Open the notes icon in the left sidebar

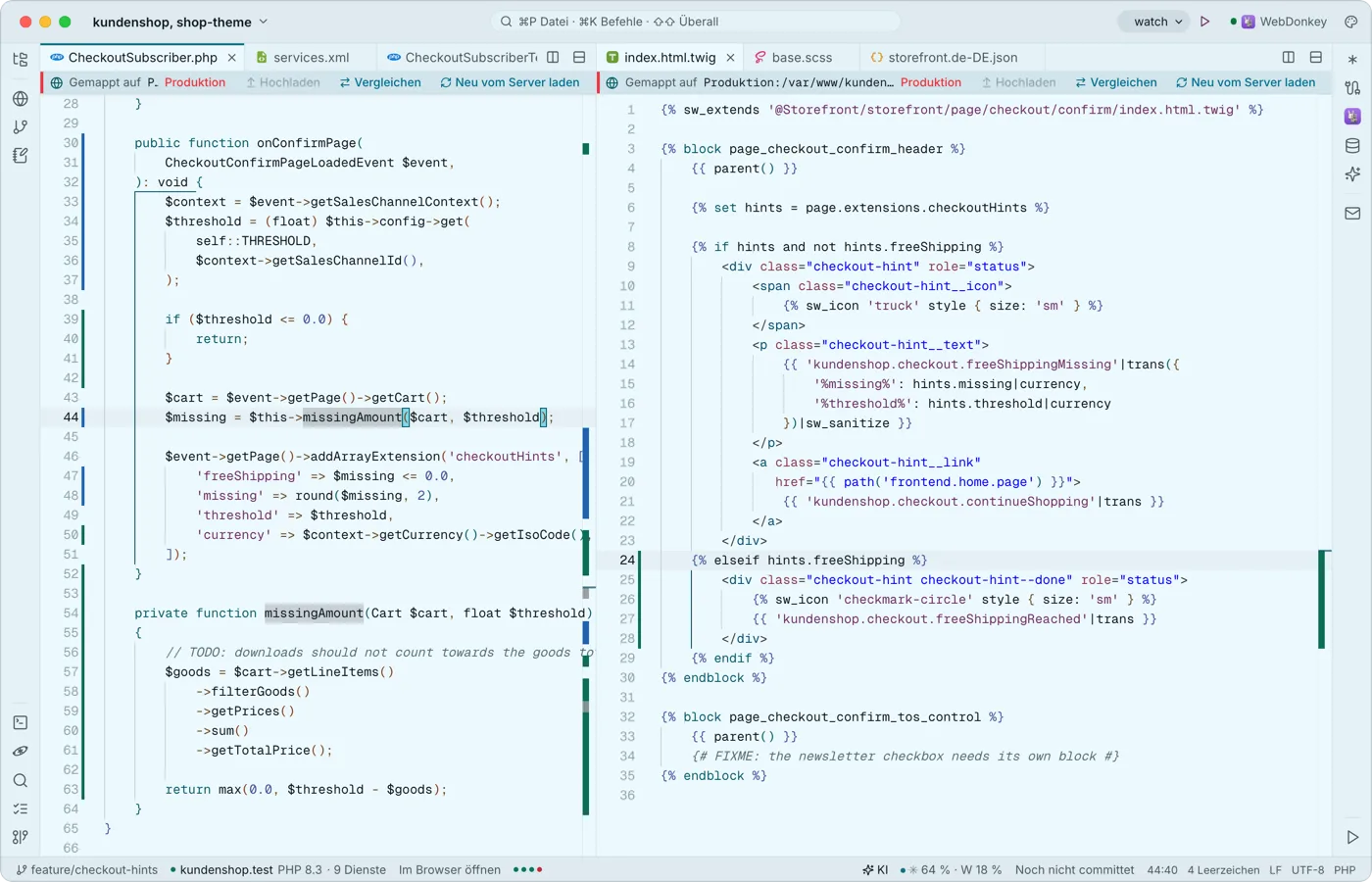click(x=21, y=155)
